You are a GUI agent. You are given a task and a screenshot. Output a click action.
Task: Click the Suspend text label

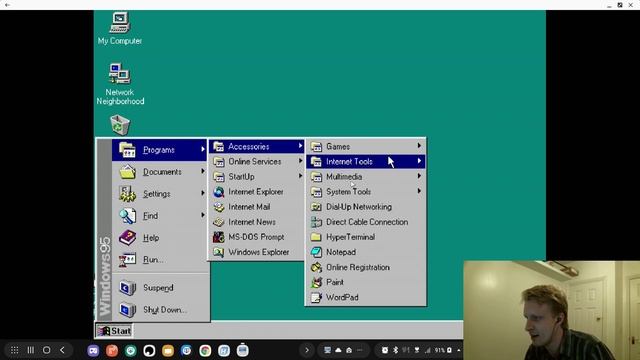coord(158,288)
